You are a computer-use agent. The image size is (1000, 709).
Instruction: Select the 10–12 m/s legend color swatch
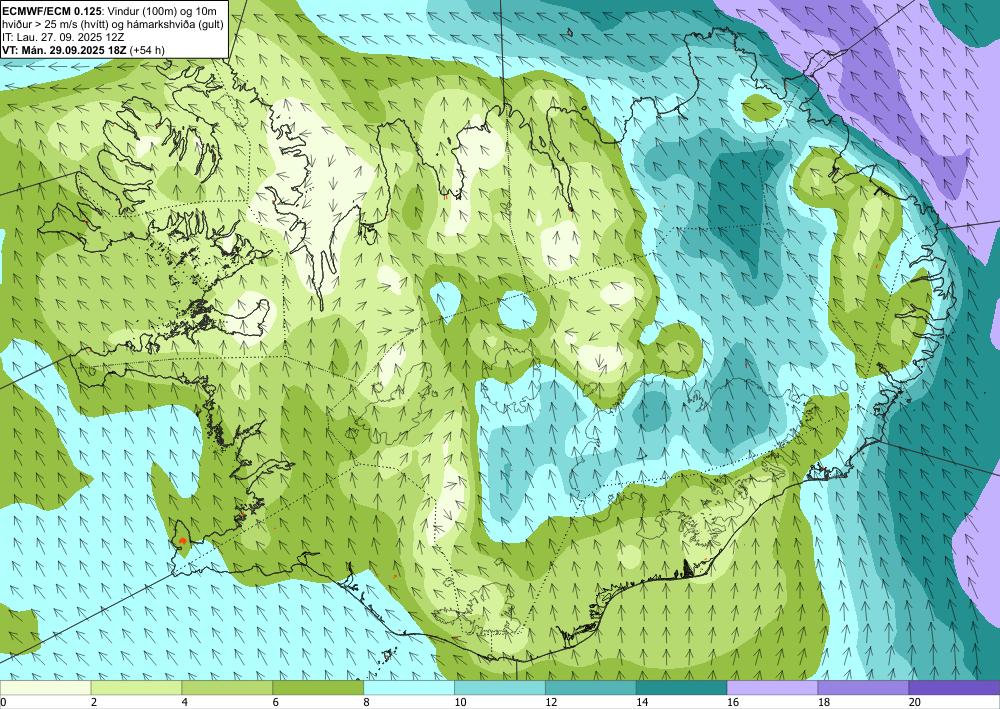[499, 688]
